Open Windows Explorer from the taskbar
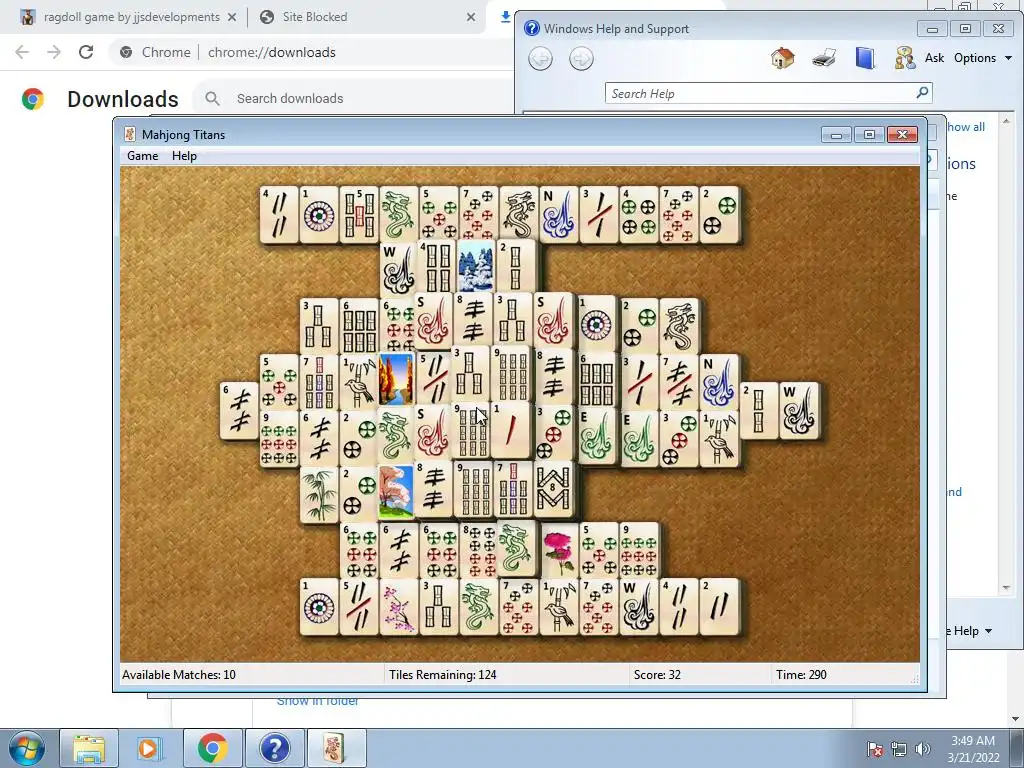1024x768 pixels. tap(89, 748)
